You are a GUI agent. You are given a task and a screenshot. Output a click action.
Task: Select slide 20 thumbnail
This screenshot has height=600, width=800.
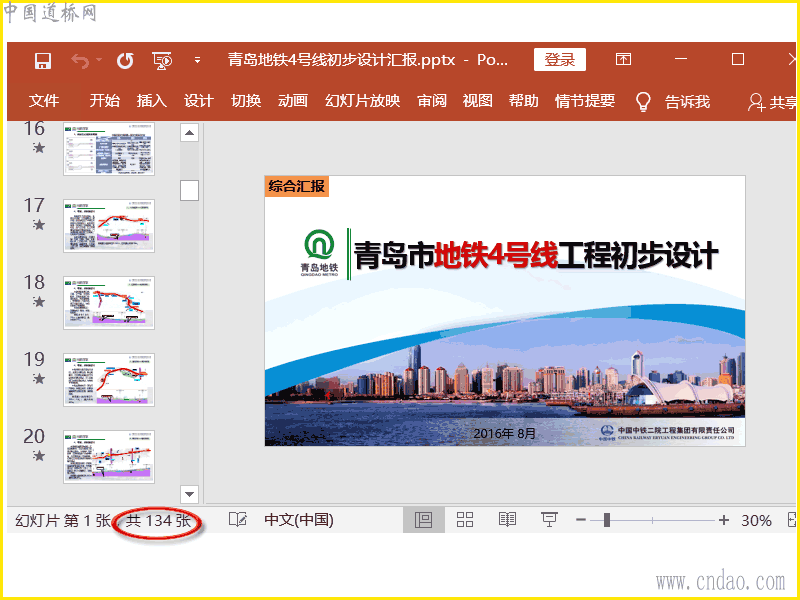click(109, 457)
